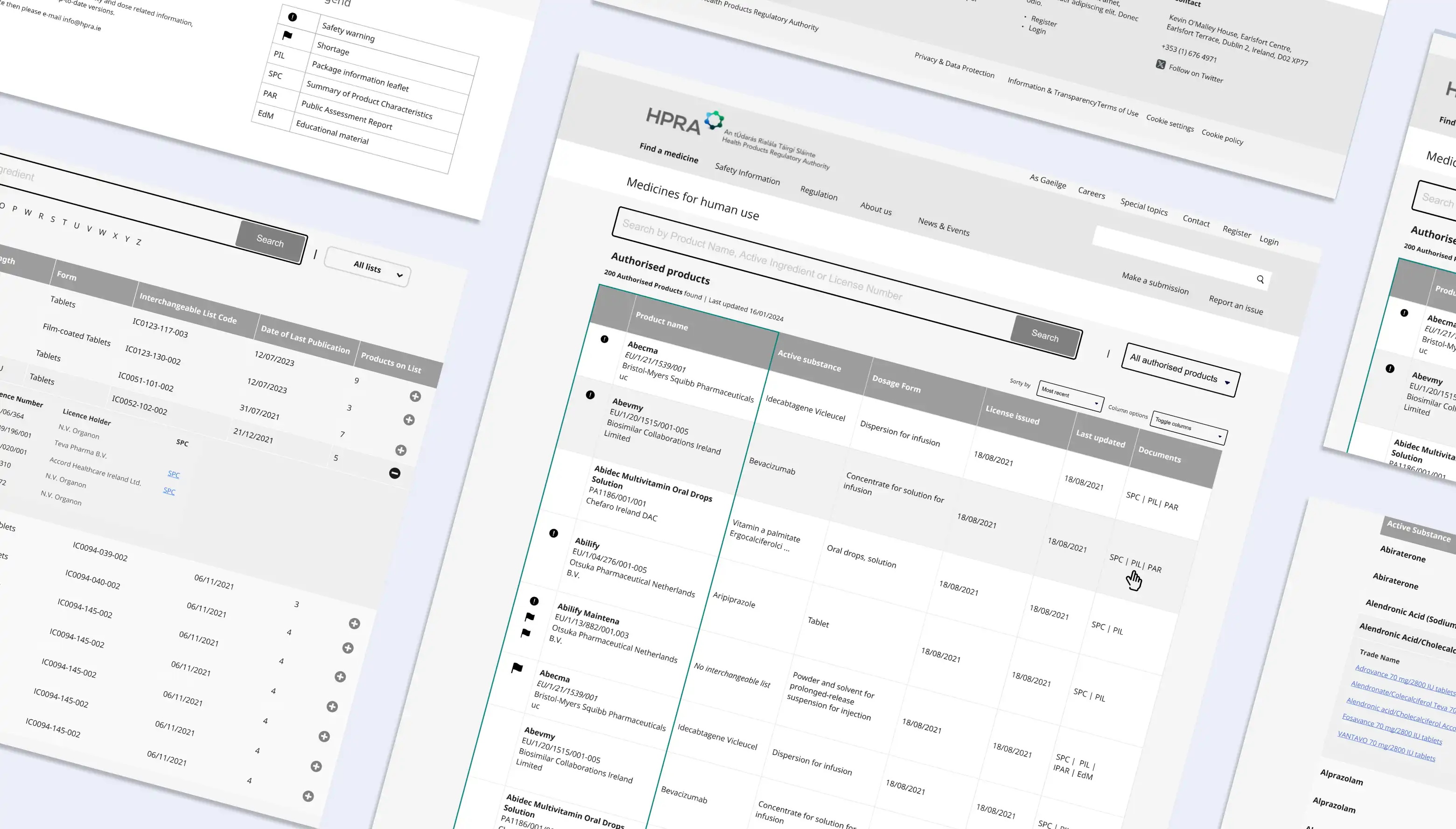Open the All lists dropdown

click(x=368, y=267)
